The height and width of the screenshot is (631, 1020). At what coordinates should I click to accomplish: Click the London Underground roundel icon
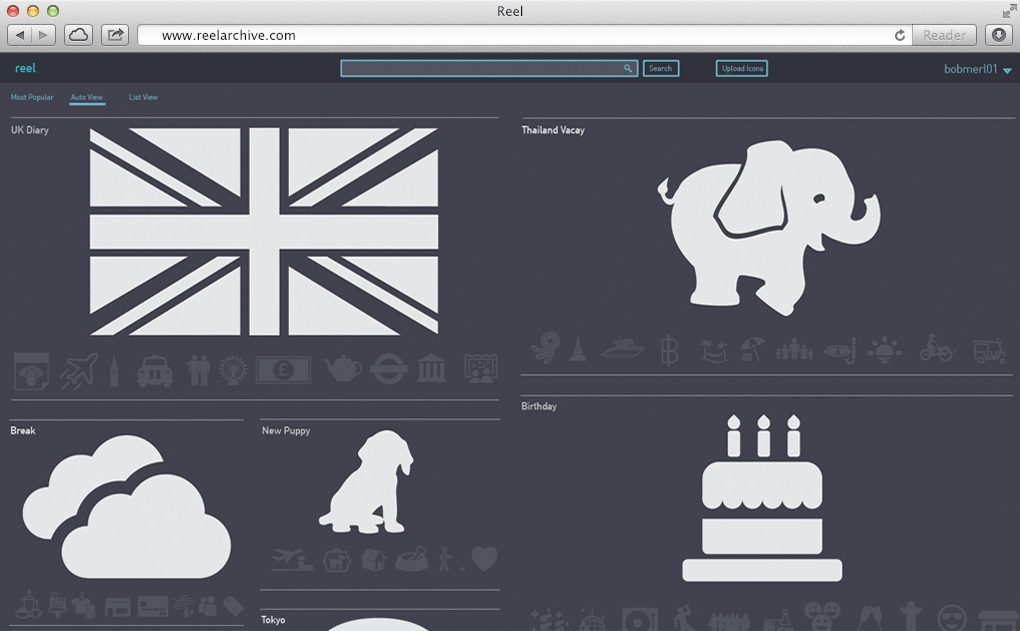click(389, 369)
